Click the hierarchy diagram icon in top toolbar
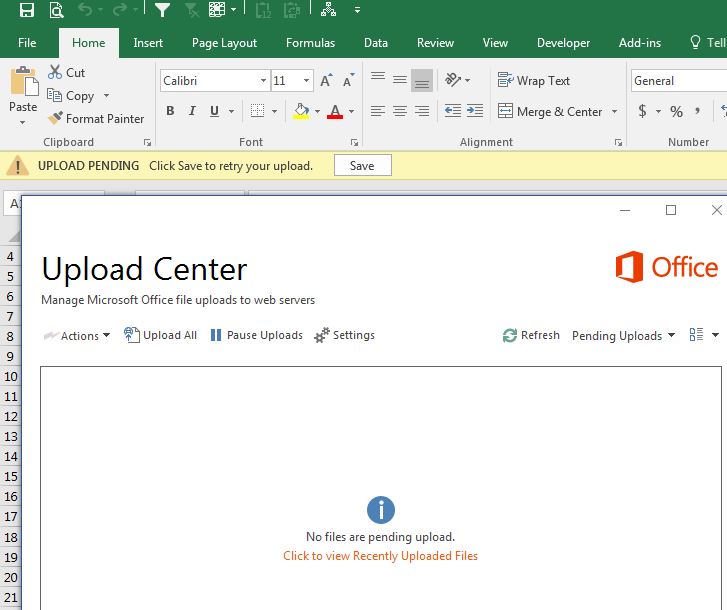The image size is (727, 610). pyautogui.click(x=328, y=9)
